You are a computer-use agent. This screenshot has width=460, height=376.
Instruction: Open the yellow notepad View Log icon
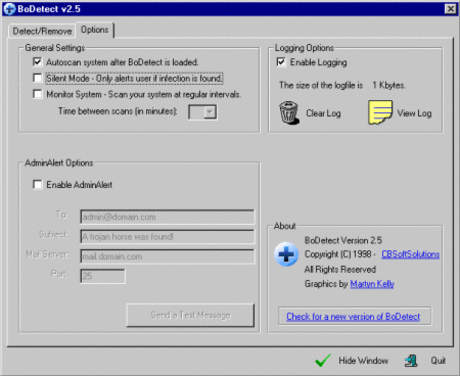[x=380, y=113]
